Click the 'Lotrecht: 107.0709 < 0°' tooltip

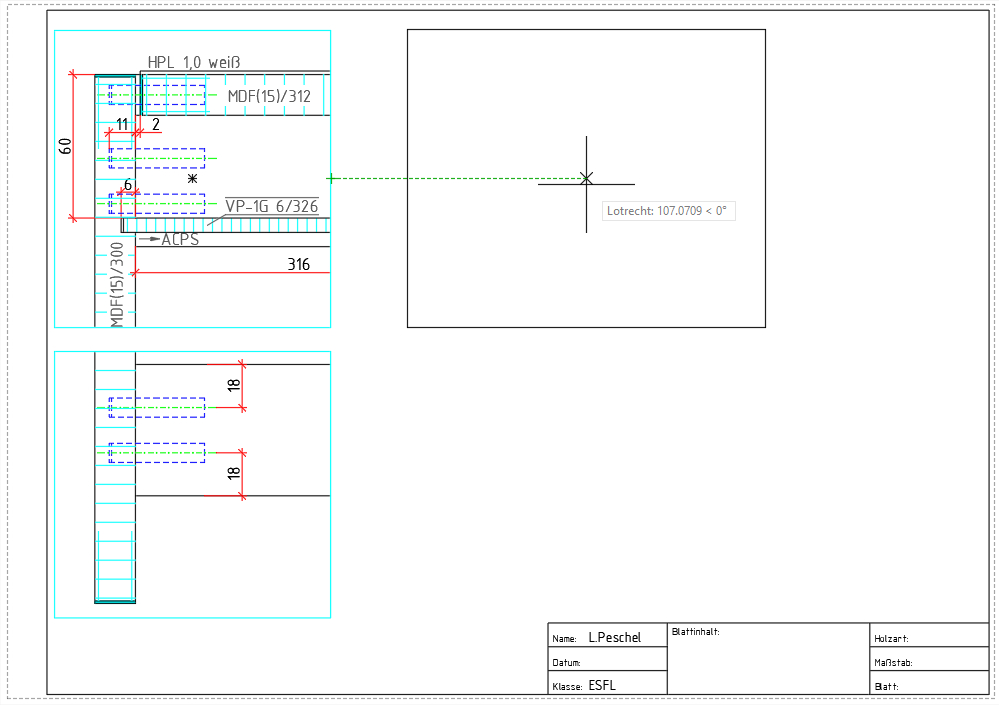pos(668,211)
